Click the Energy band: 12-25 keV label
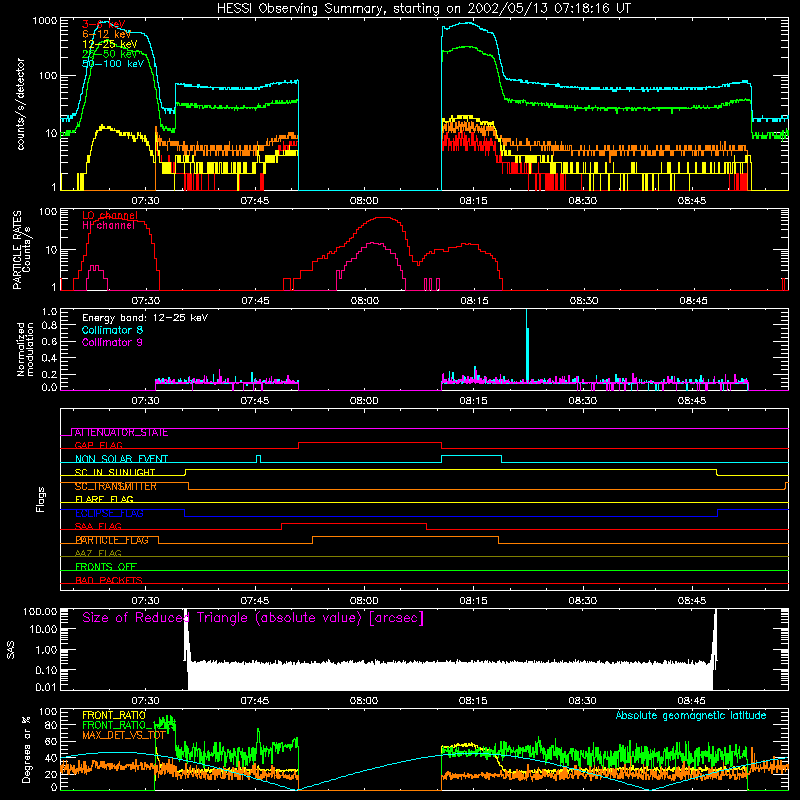Viewport: 800px width, 800px height. [x=145, y=318]
